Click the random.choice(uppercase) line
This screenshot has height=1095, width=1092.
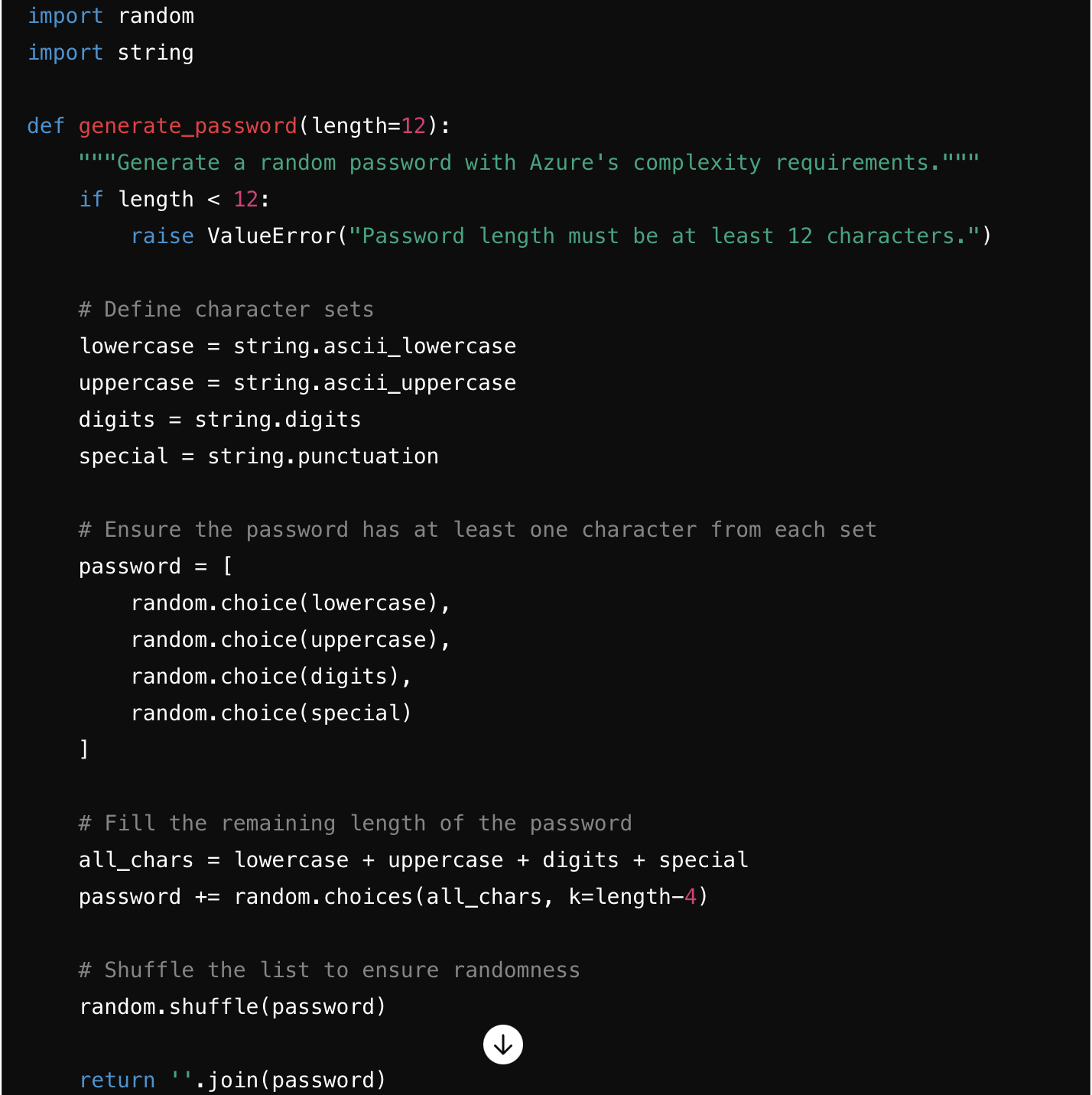coord(291,640)
